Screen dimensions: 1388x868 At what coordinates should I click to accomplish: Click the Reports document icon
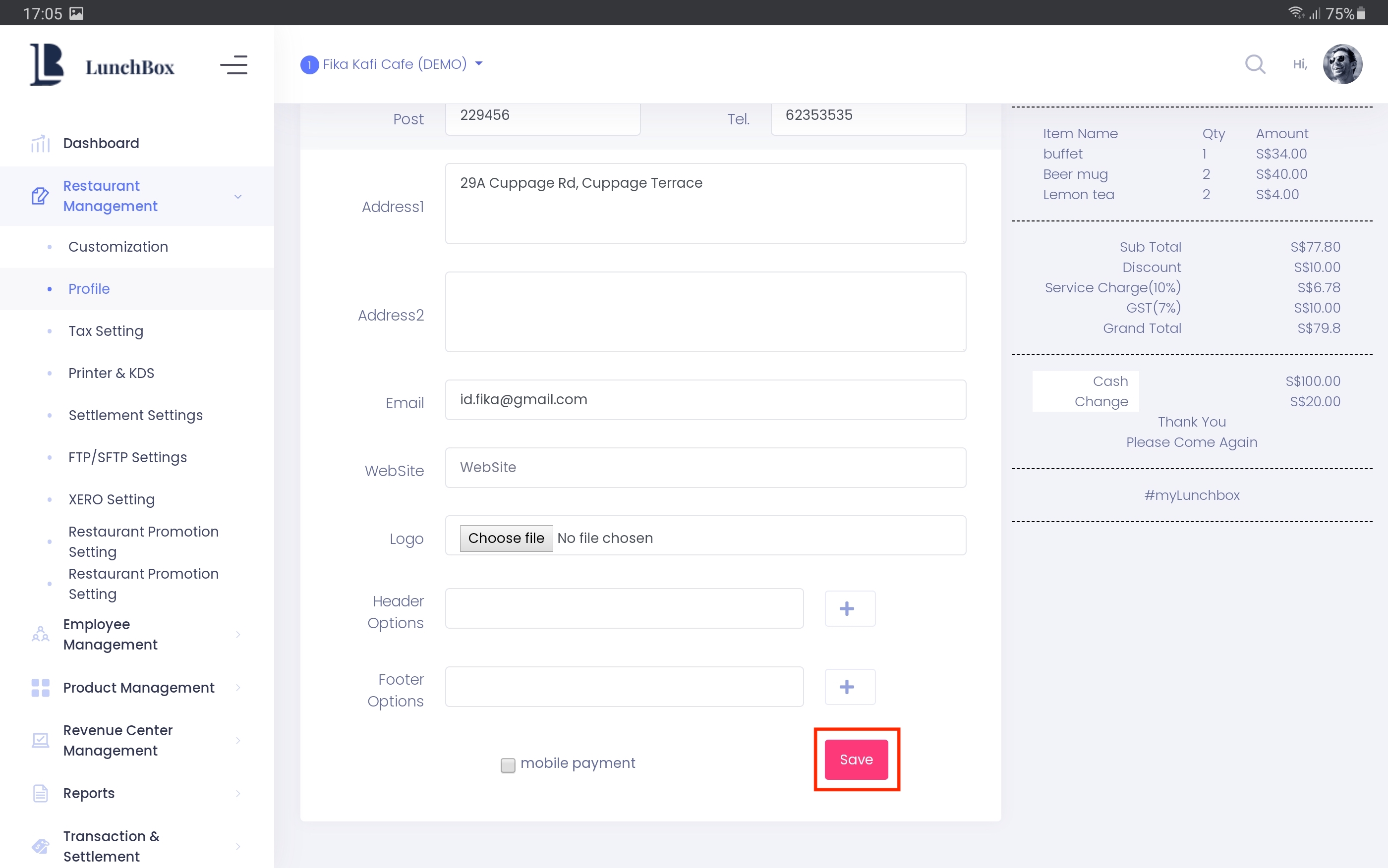(x=40, y=793)
